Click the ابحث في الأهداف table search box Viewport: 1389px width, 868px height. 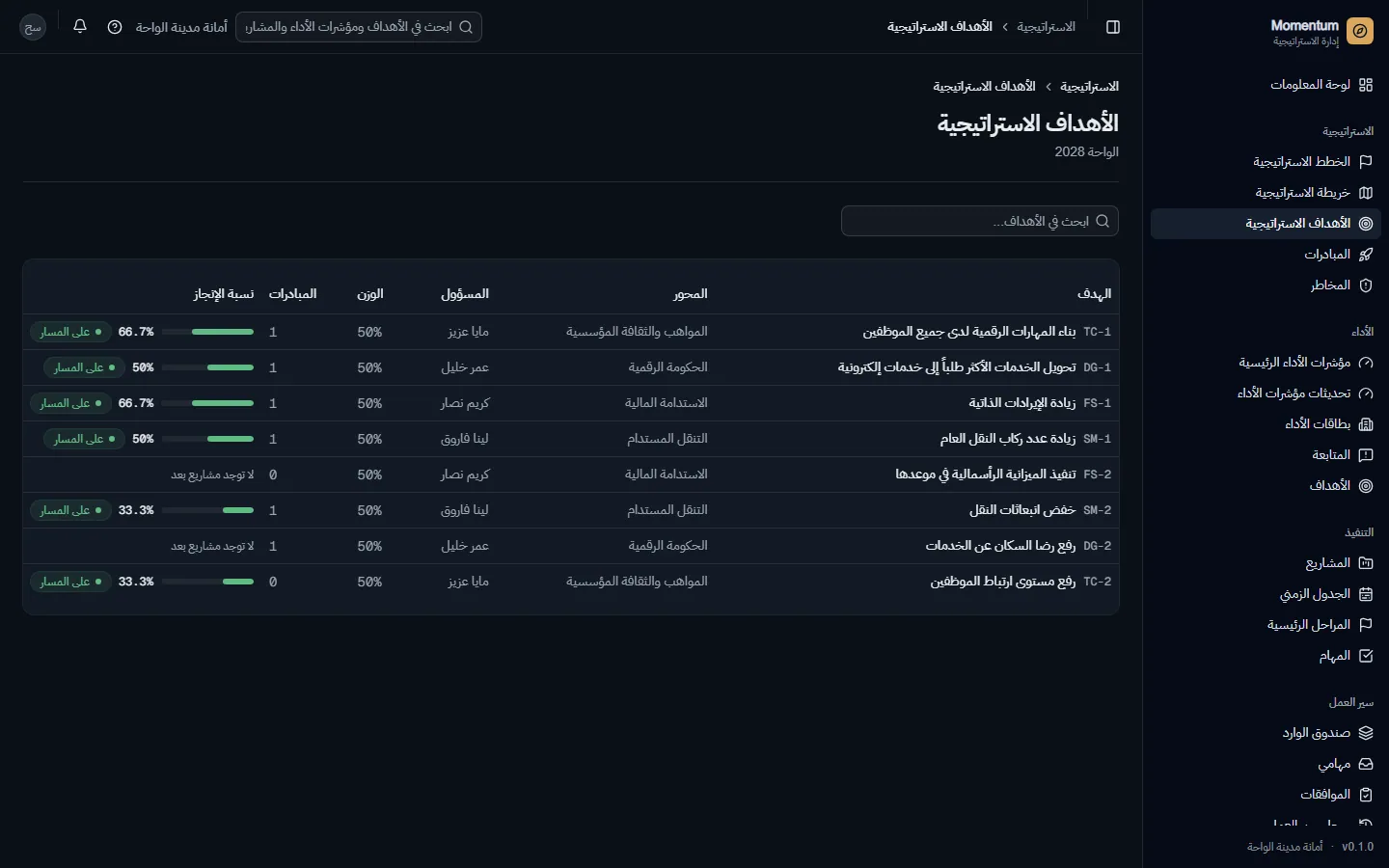tap(980, 221)
